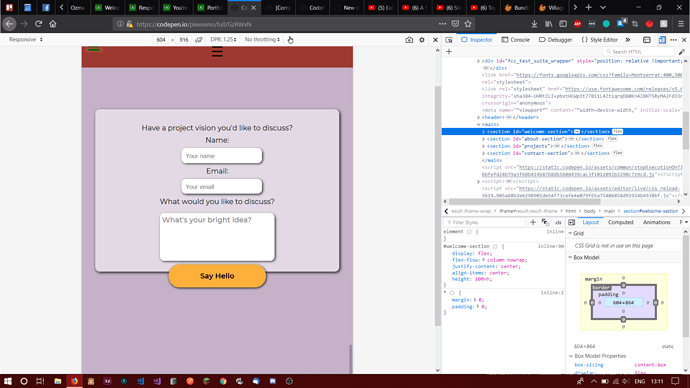Click the Say Hello button

tap(217, 276)
